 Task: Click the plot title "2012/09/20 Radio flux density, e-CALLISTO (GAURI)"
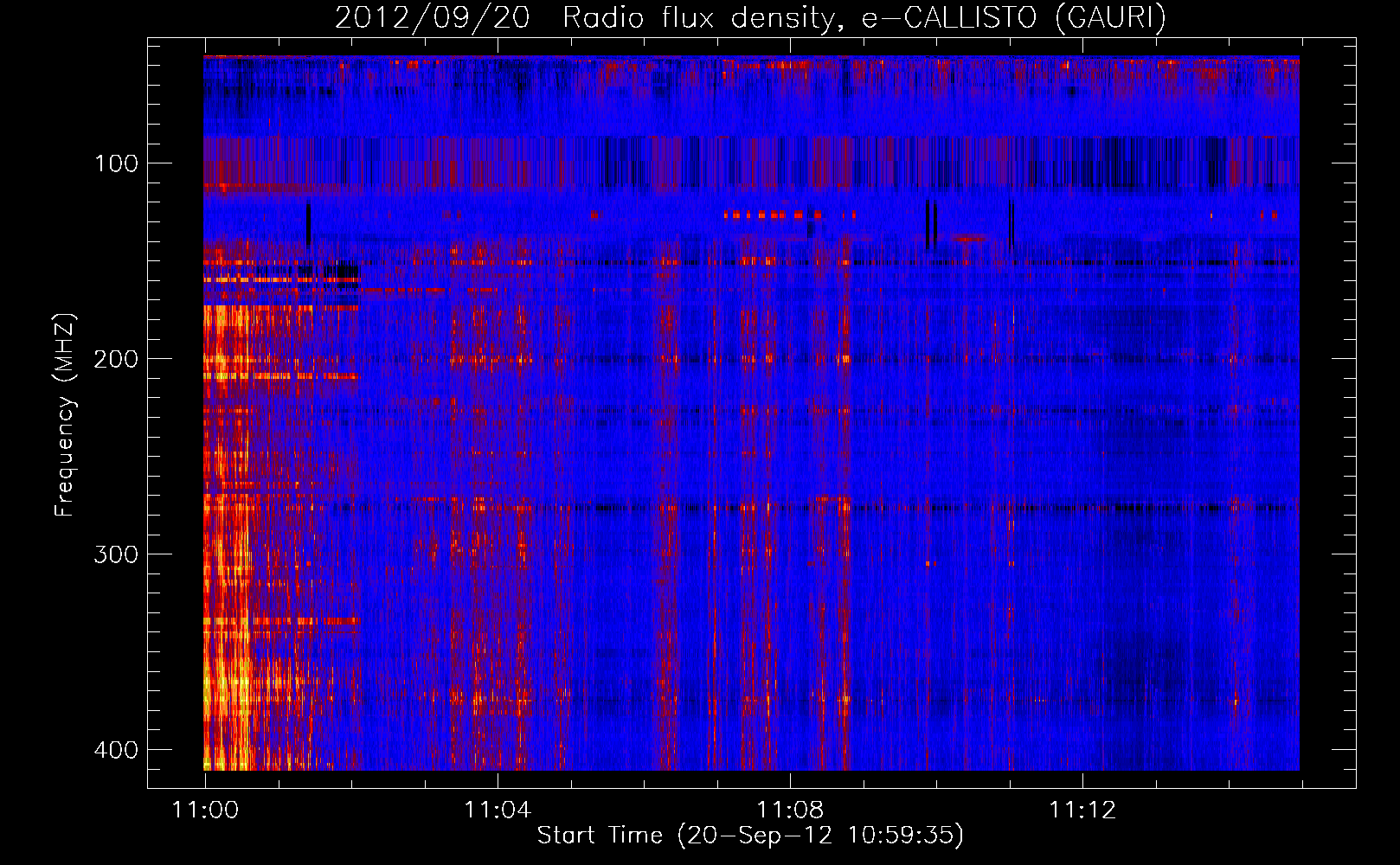[750, 17]
